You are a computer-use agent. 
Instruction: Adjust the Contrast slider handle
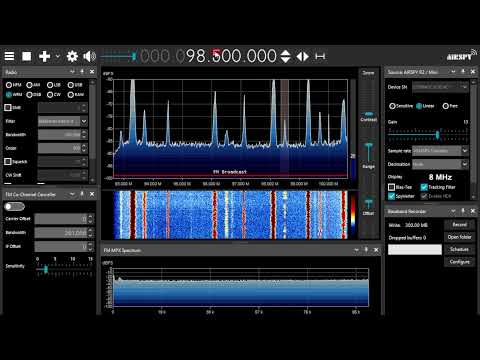368,114
